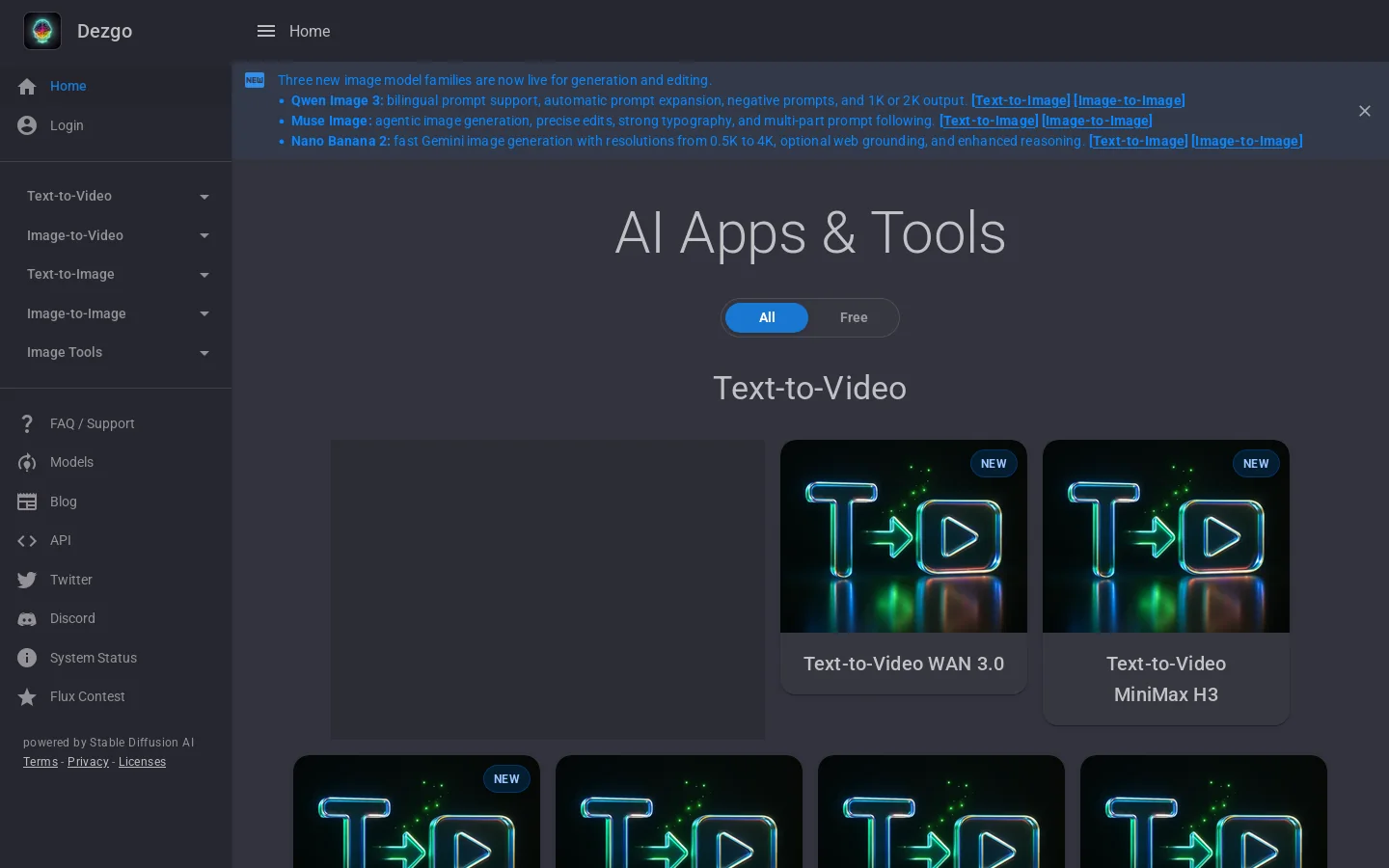Open Muse Image Image-to-Image link
The image size is (1389, 868).
(1098, 121)
